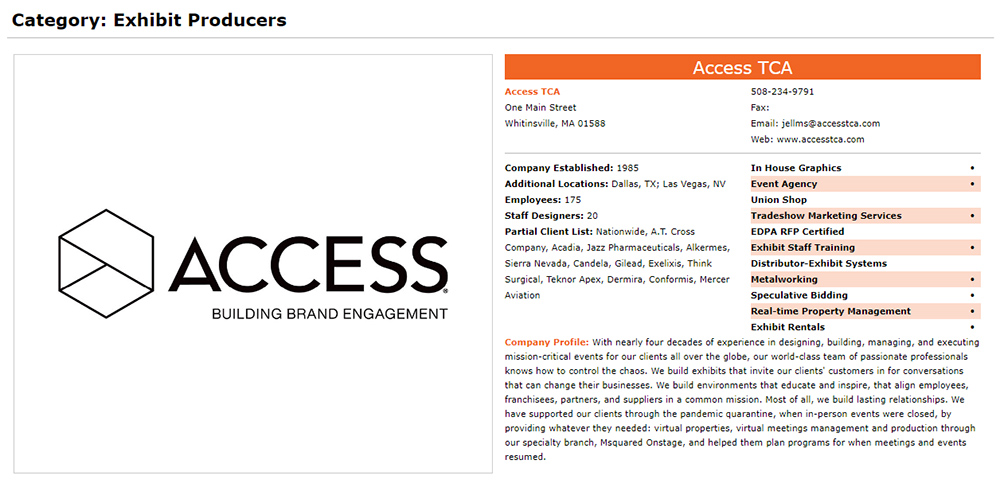Click the bullet dot beside Tradeshow Marketing Services
The width and height of the screenshot is (1000, 487).
tap(972, 216)
